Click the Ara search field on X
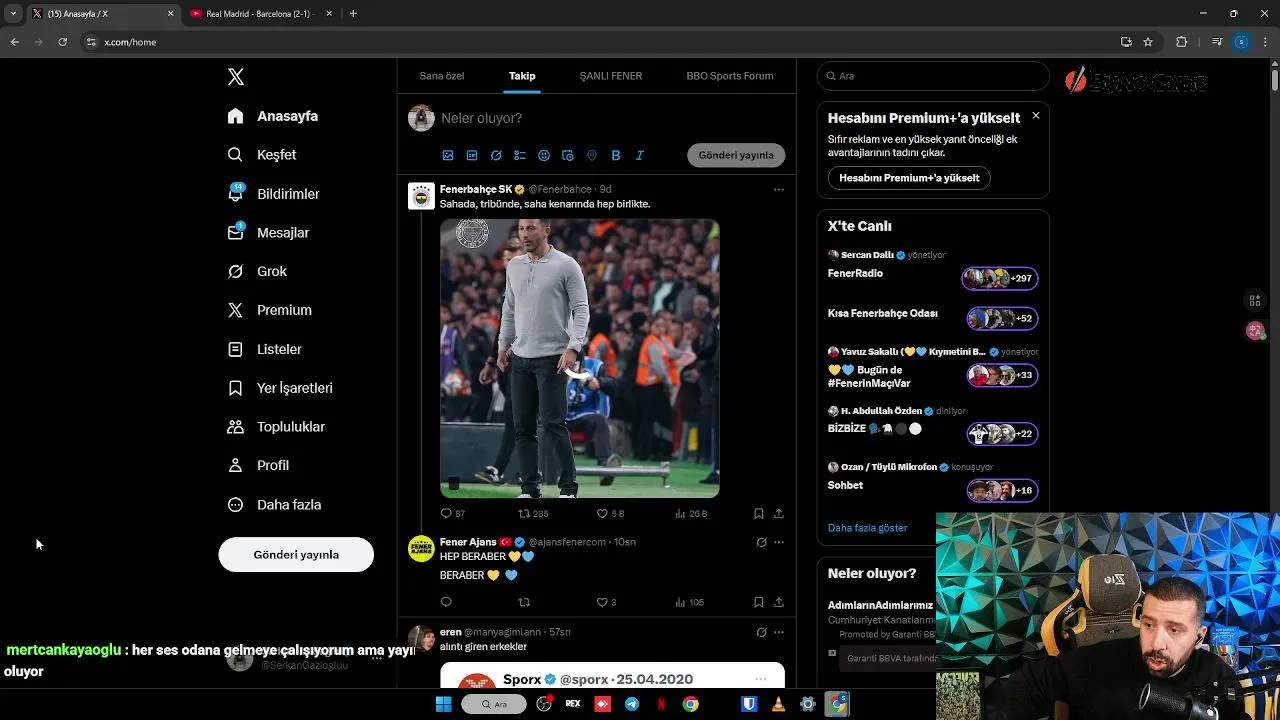This screenshot has width=1280, height=720. pos(933,76)
